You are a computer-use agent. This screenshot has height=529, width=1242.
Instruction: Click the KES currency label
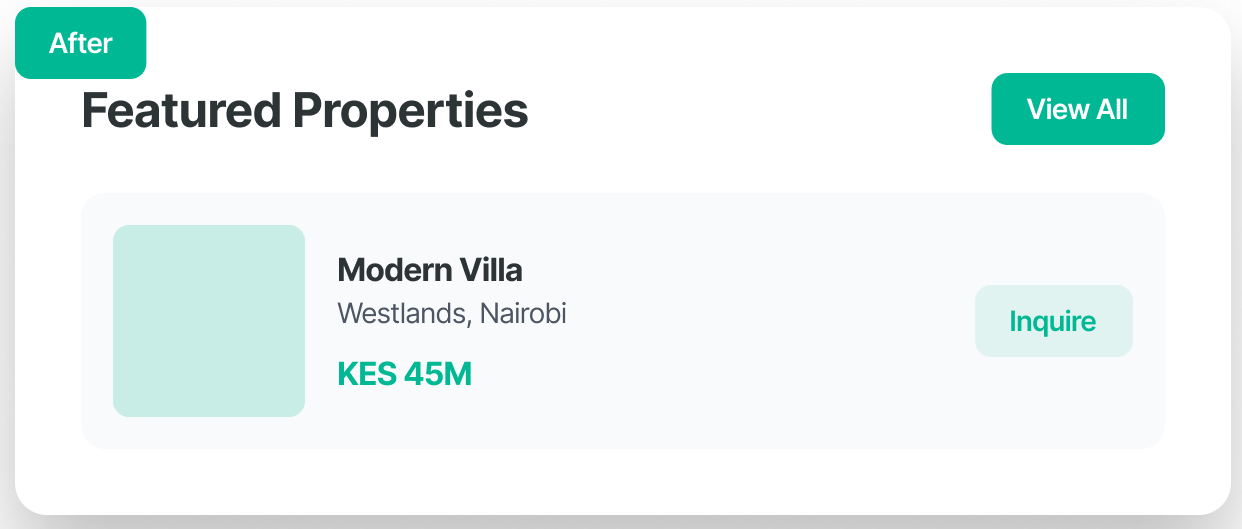pos(367,374)
